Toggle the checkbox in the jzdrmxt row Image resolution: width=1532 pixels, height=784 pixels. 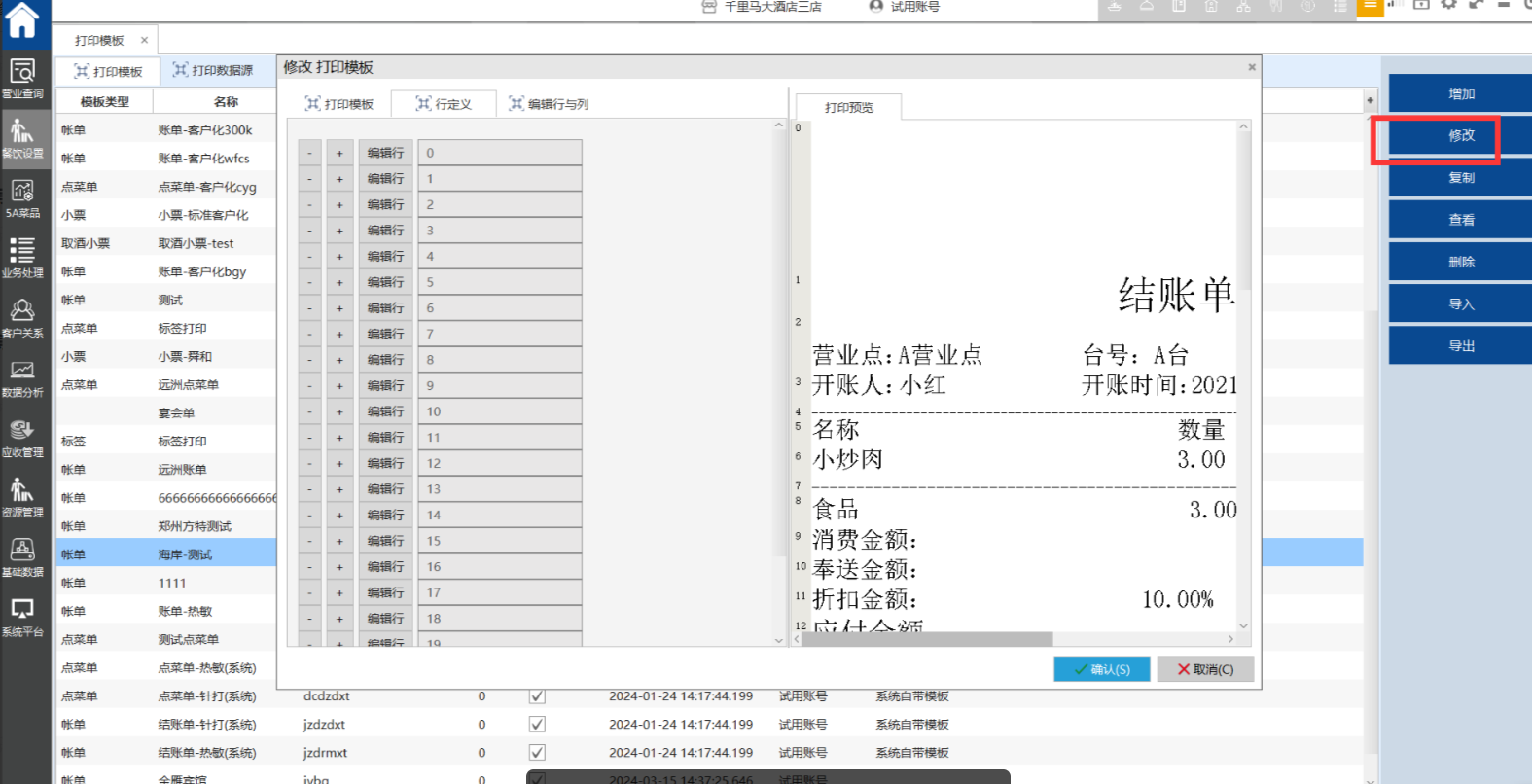537,753
